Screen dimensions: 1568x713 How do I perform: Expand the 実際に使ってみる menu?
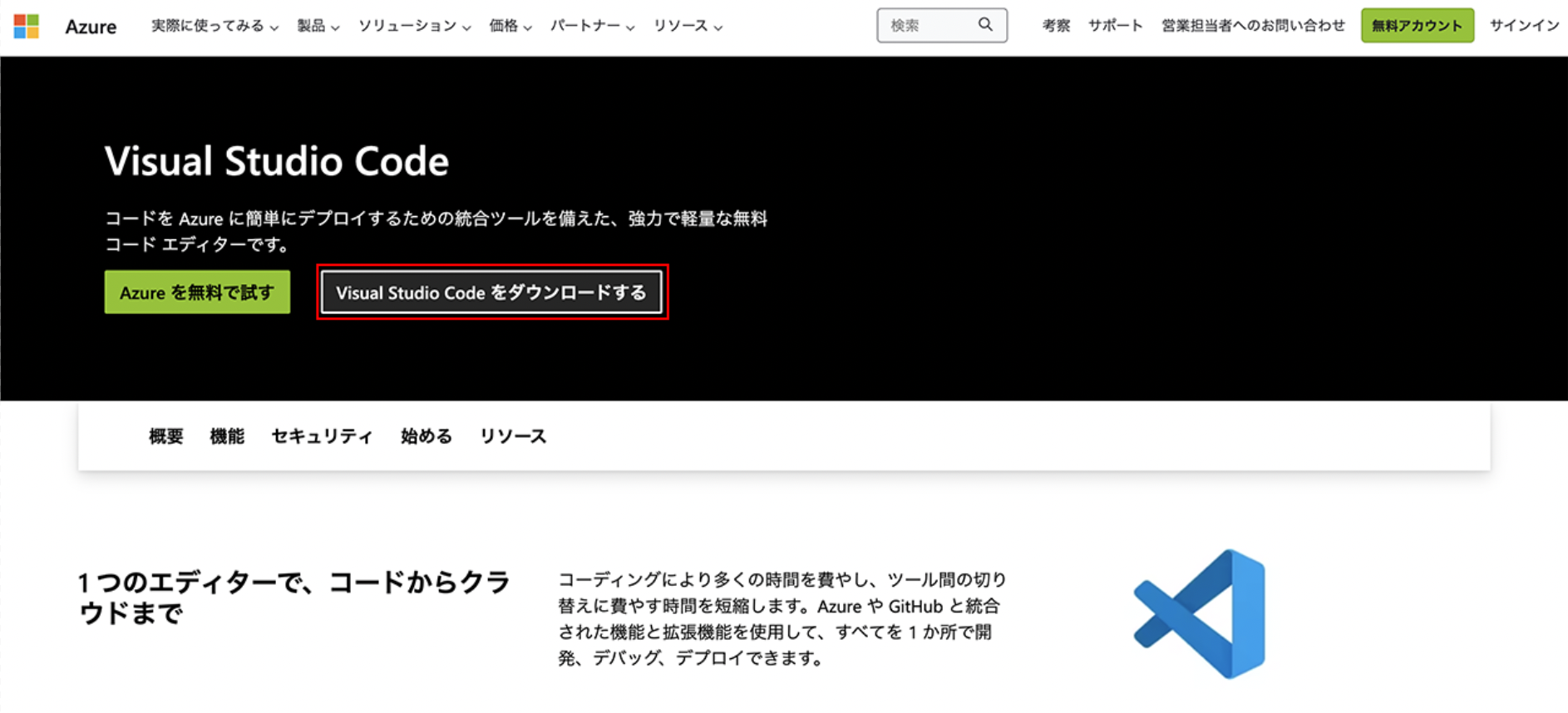pyautogui.click(x=214, y=26)
